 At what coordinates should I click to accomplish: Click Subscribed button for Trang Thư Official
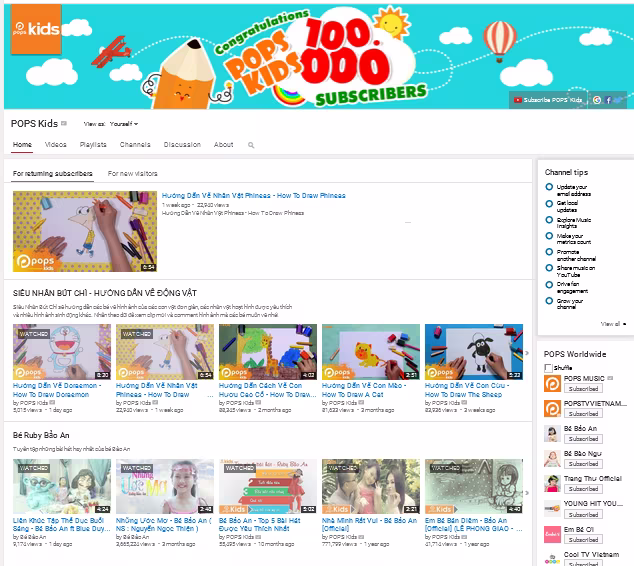583,489
